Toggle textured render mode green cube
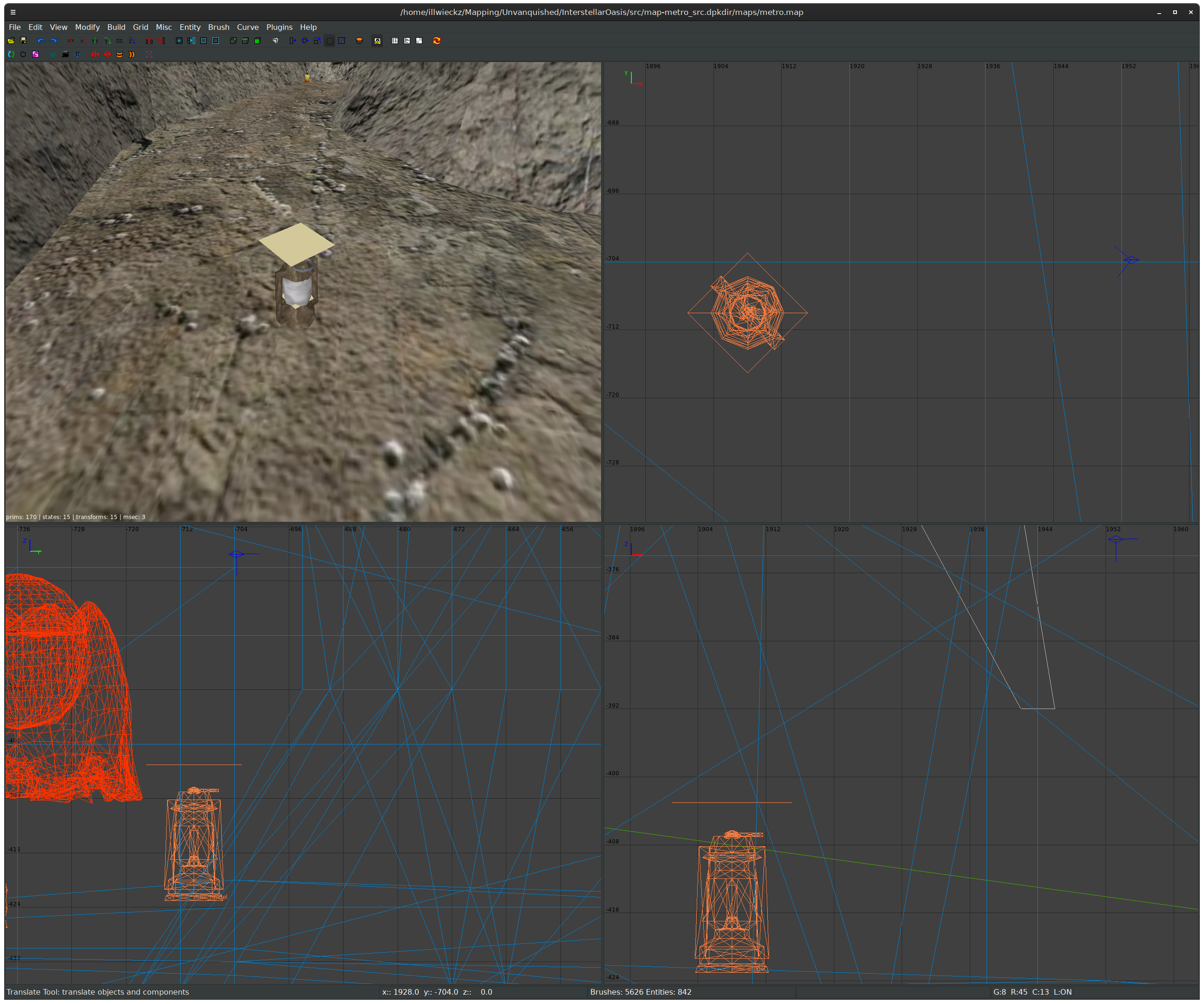This screenshot has height=1004, width=1204. pos(258,41)
